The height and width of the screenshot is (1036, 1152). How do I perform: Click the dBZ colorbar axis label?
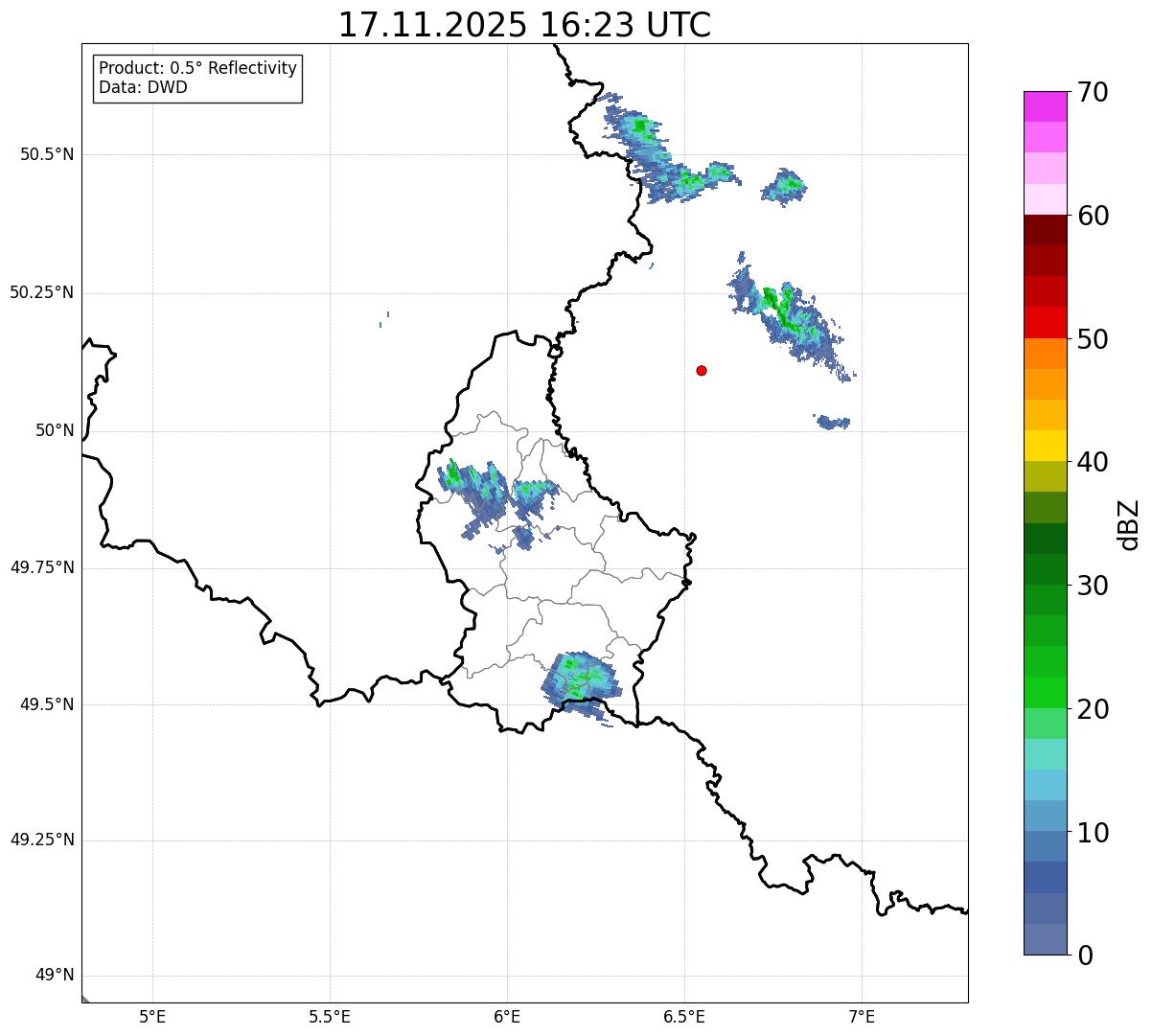pyautogui.click(x=1129, y=524)
